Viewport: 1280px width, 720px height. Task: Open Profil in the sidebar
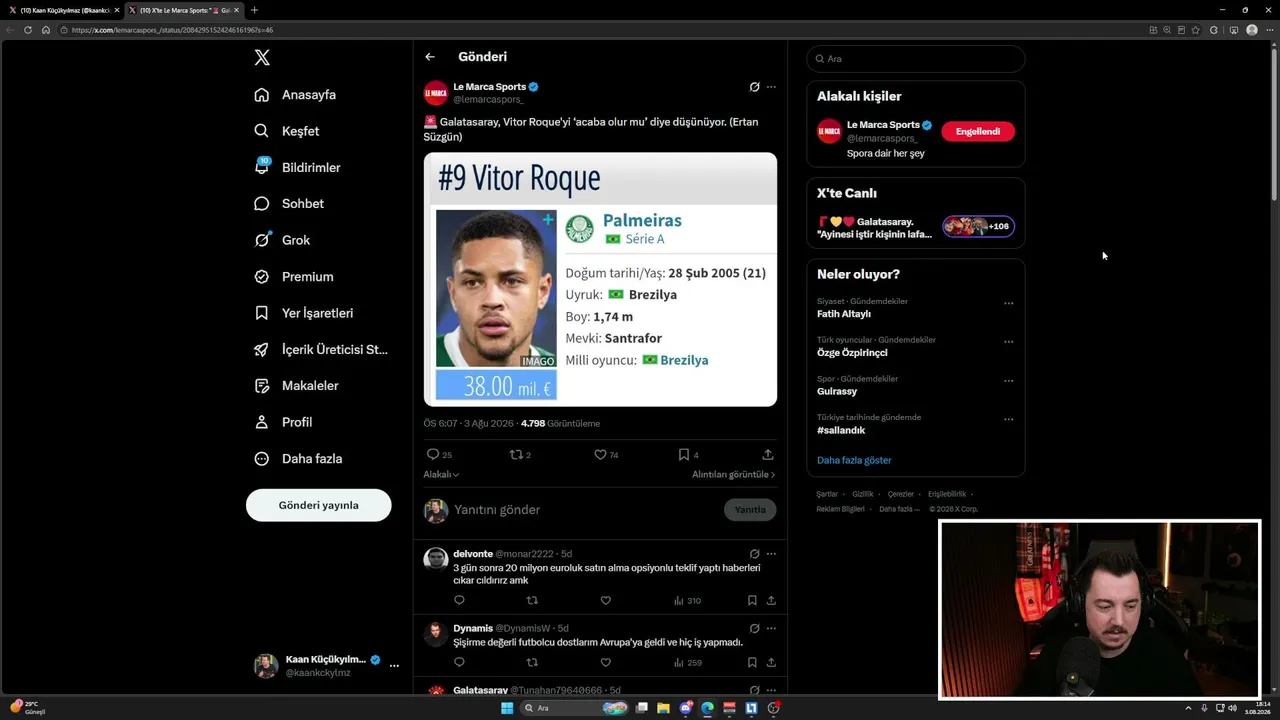click(283, 422)
